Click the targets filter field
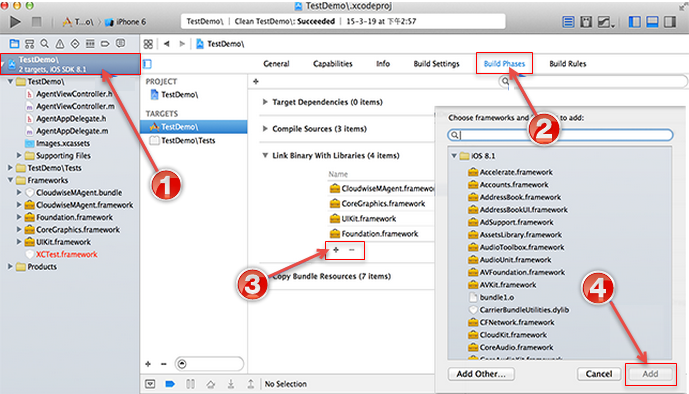Image resolution: width=689 pixels, height=394 pixels. (209, 364)
